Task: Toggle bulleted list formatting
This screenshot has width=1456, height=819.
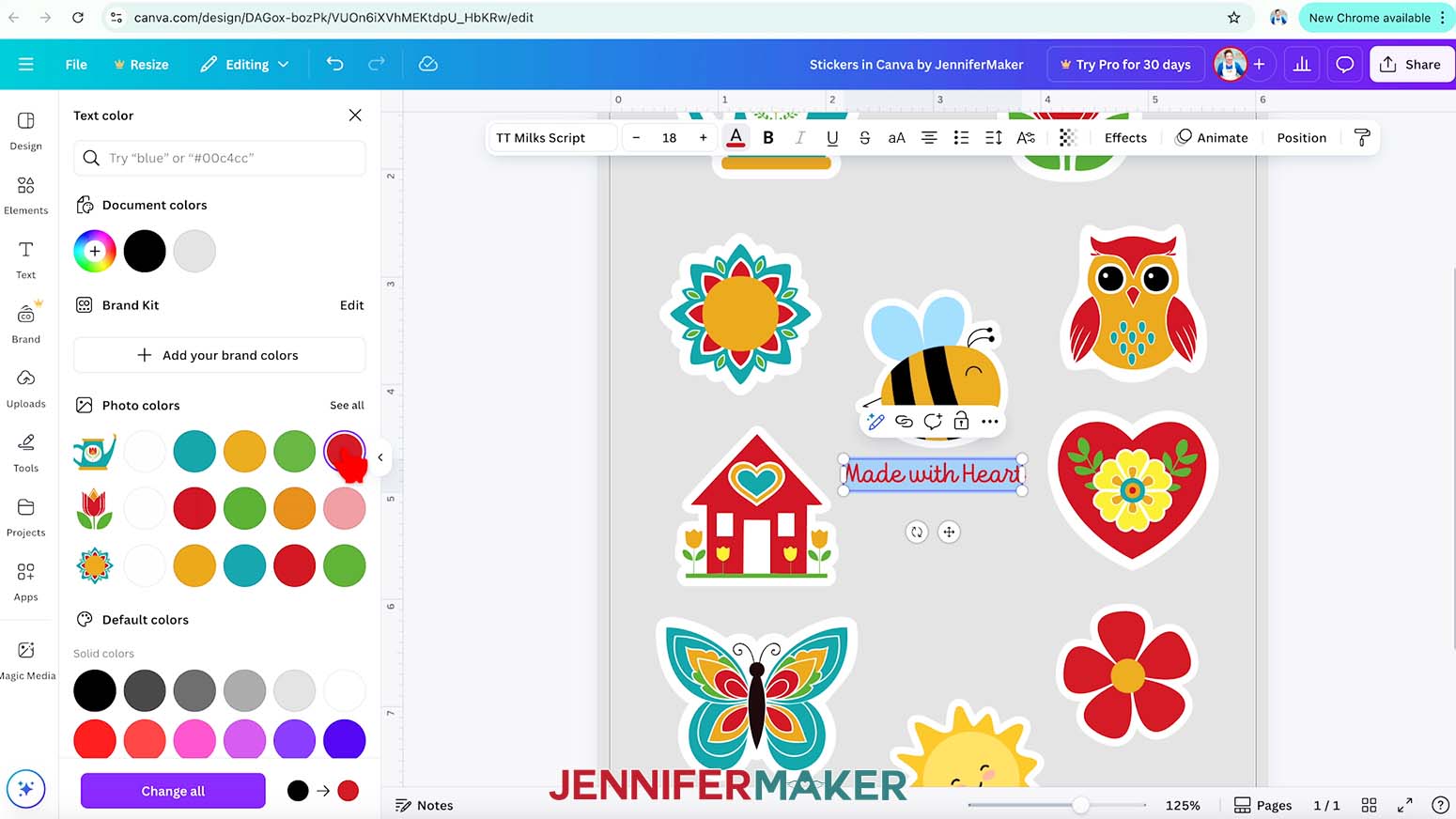Action: pyautogui.click(x=961, y=137)
